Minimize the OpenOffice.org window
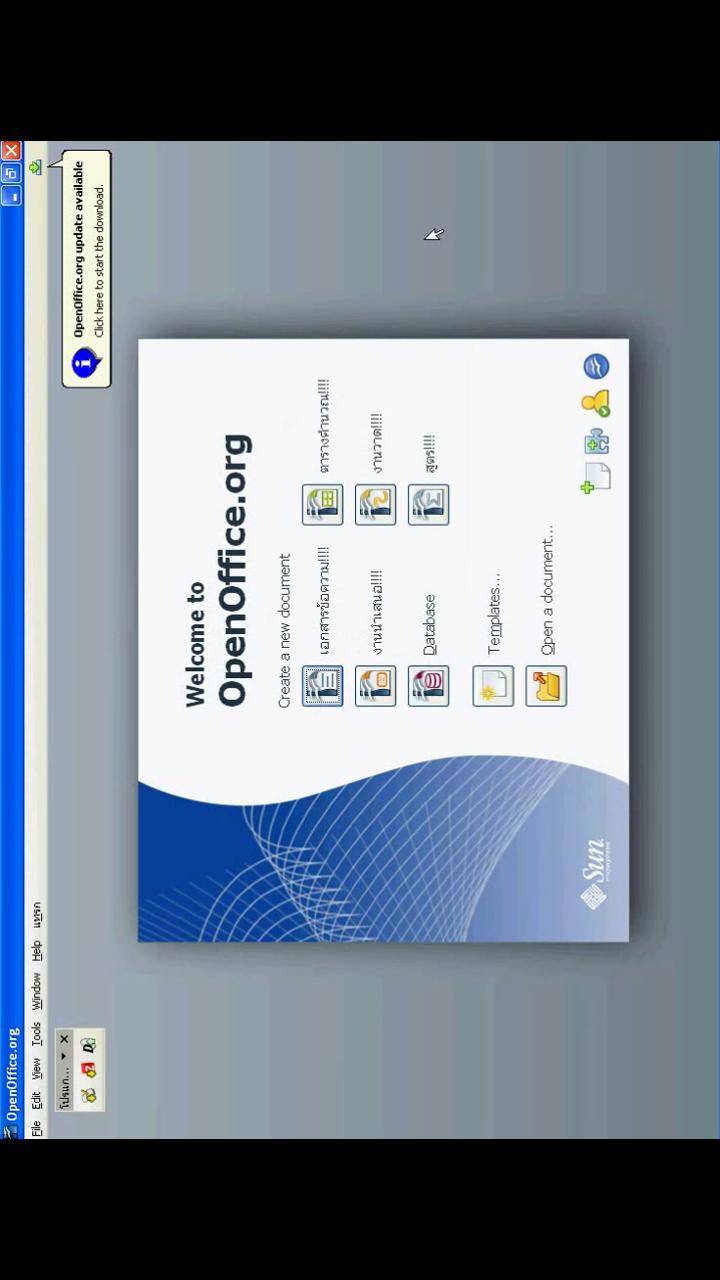Viewport: 720px width, 1280px height. tap(11, 195)
